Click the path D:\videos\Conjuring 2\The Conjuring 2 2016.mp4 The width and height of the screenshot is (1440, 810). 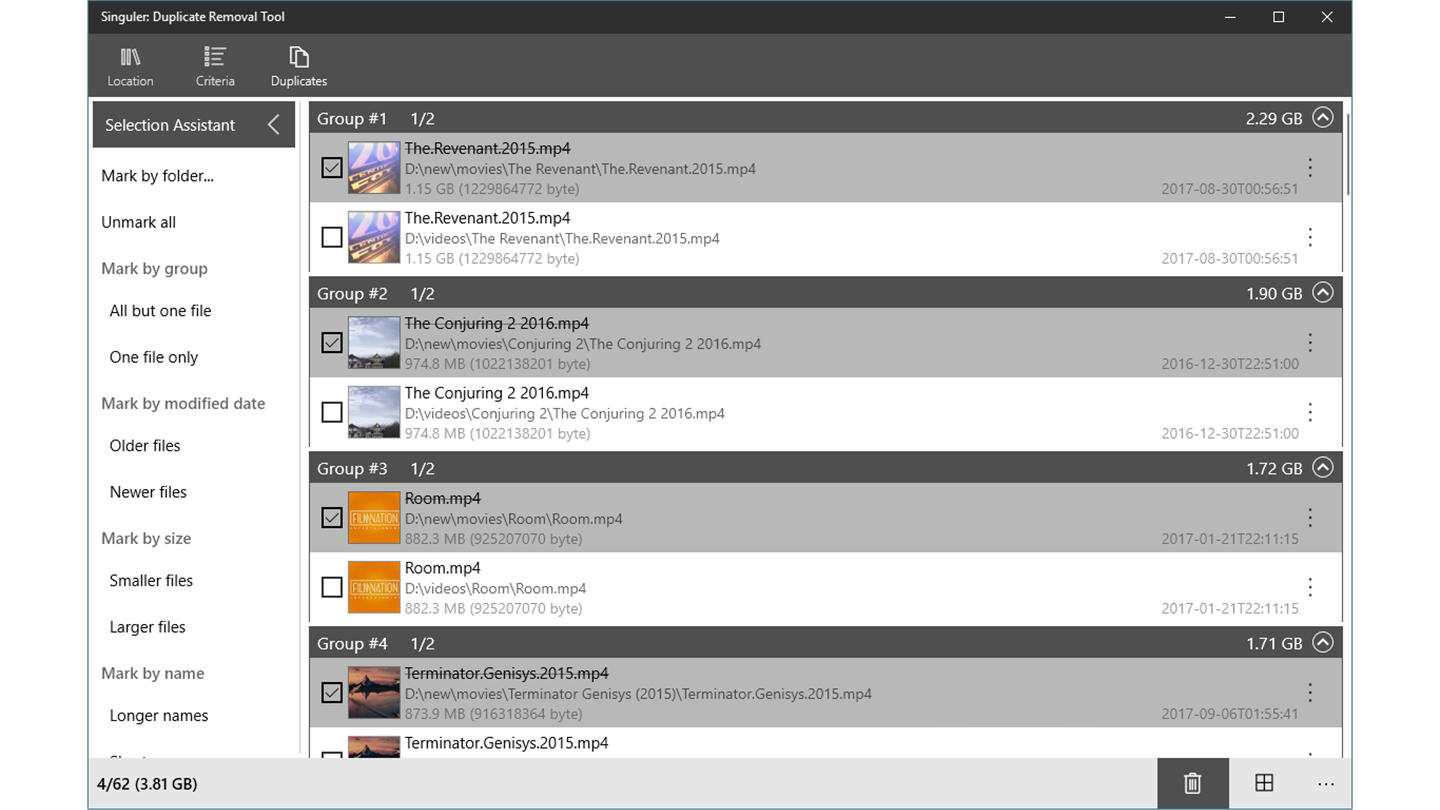pos(565,413)
